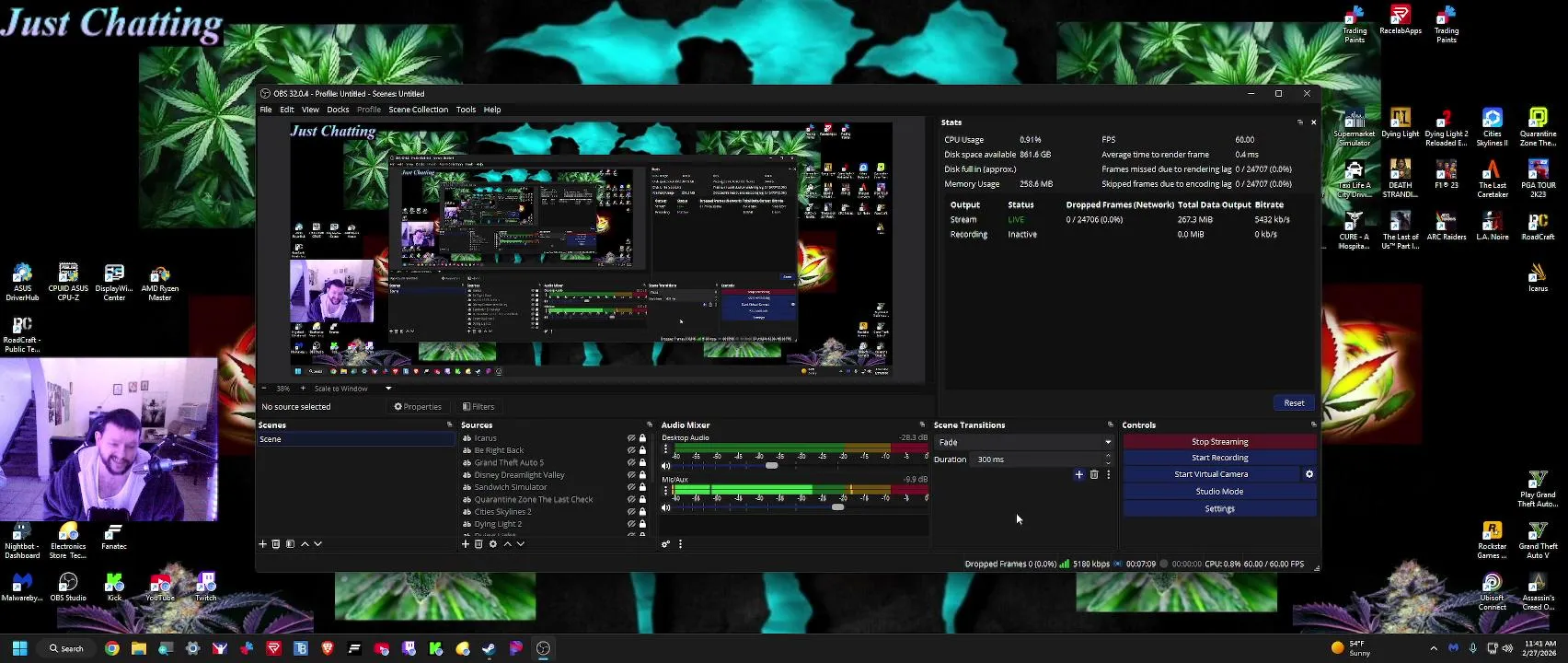Add a scene transition with the plus icon
Image resolution: width=1568 pixels, height=663 pixels.
pyautogui.click(x=1079, y=475)
